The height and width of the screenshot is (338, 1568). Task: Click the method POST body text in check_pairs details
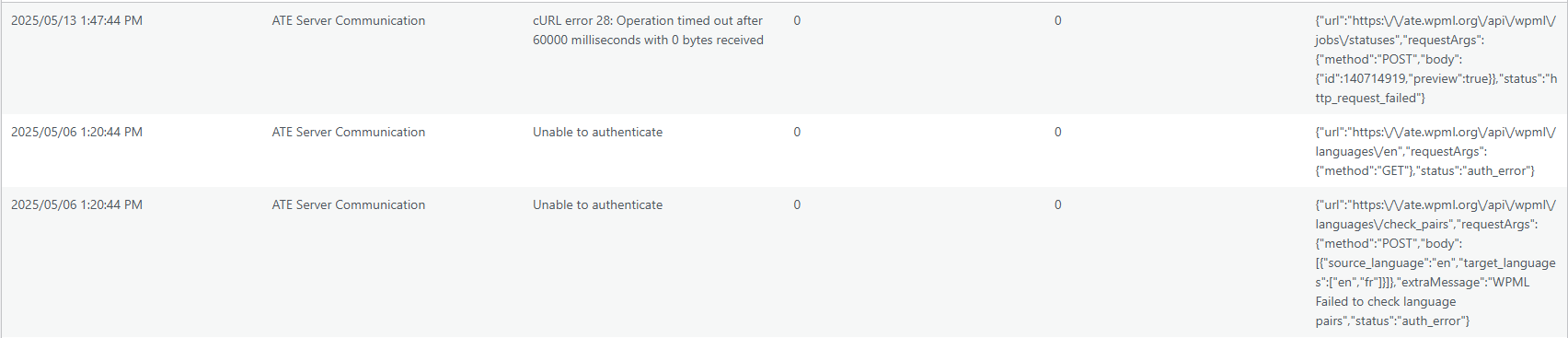pyautogui.click(x=1389, y=243)
